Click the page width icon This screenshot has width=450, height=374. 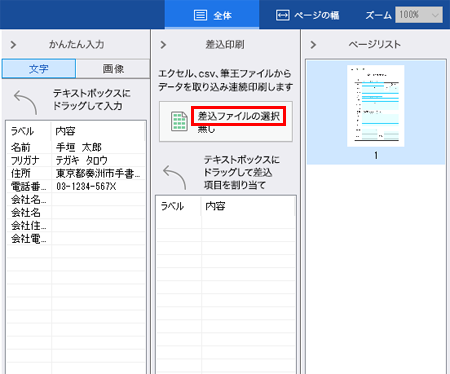coord(283,15)
